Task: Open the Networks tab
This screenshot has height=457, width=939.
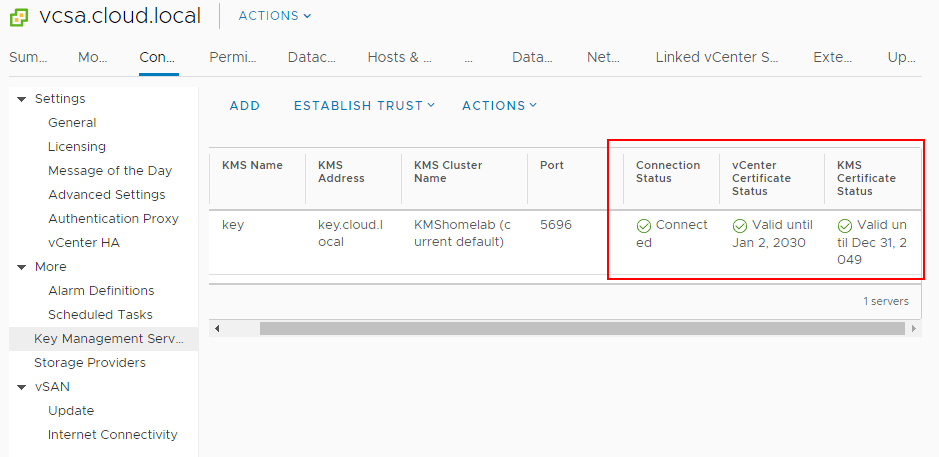Action: click(604, 57)
